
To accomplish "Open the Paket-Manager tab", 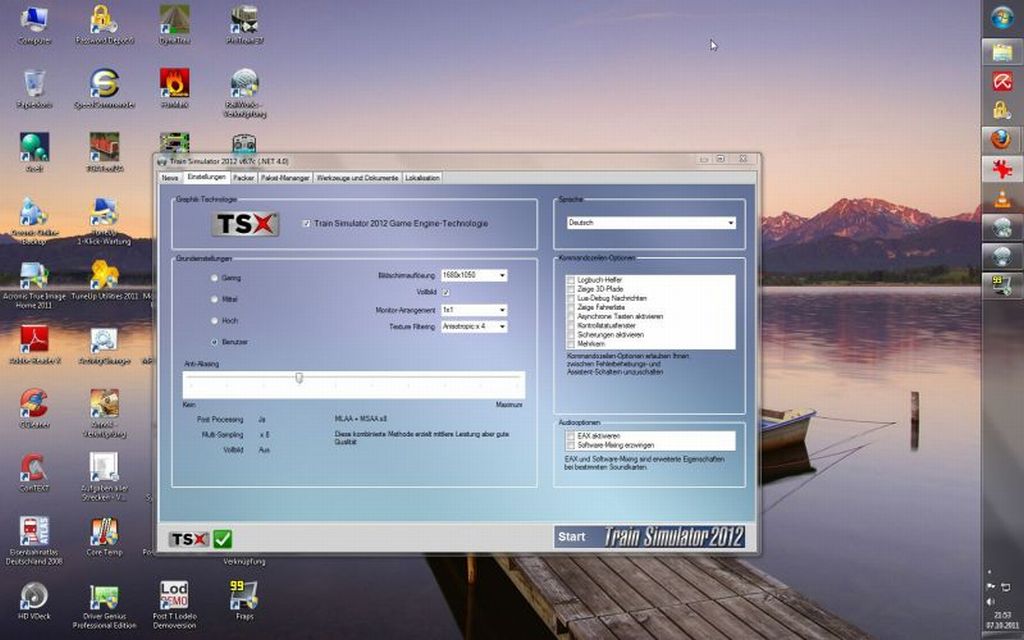I will click(x=285, y=178).
